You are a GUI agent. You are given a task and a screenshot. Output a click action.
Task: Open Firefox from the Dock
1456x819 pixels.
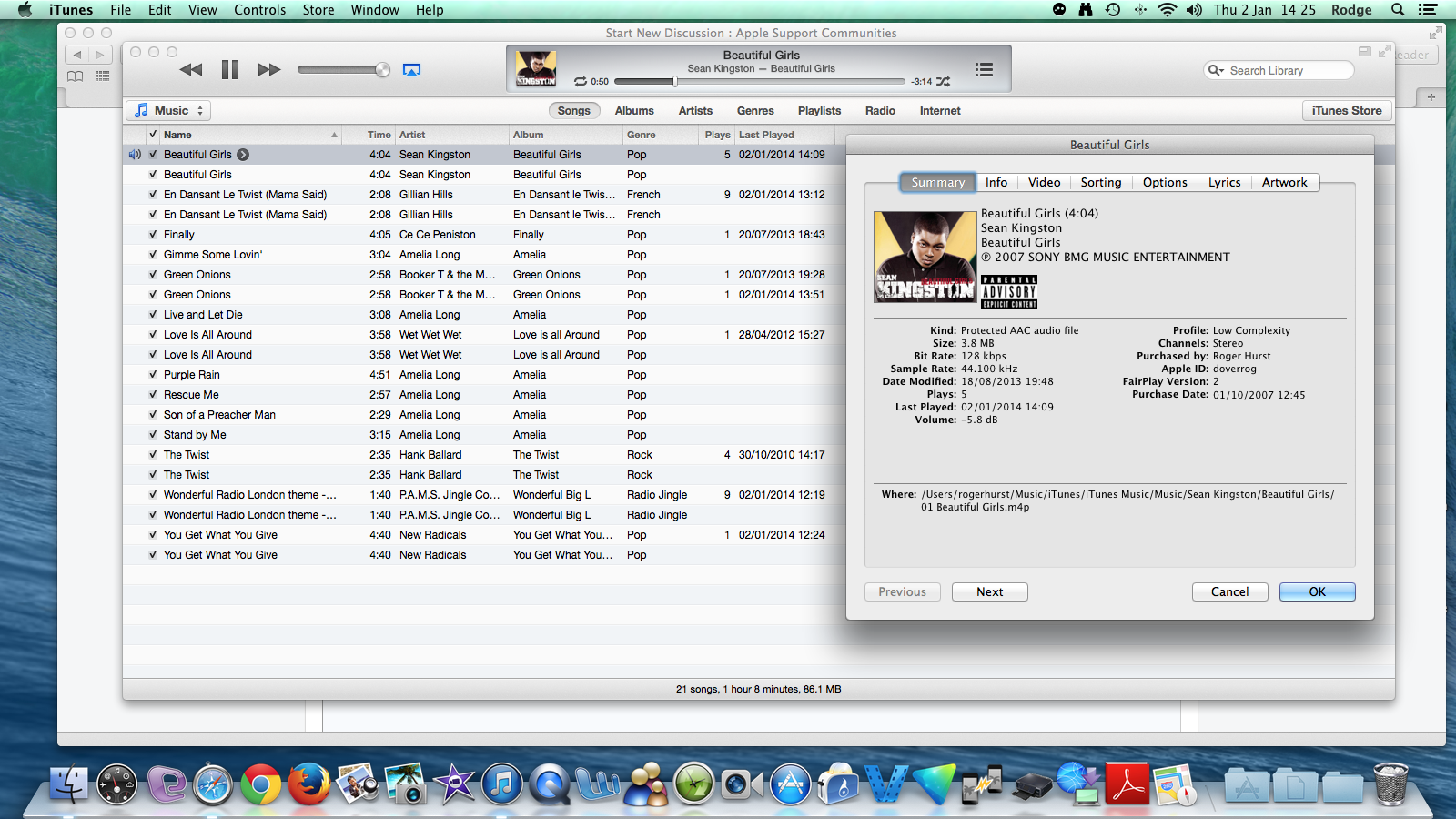tap(309, 784)
